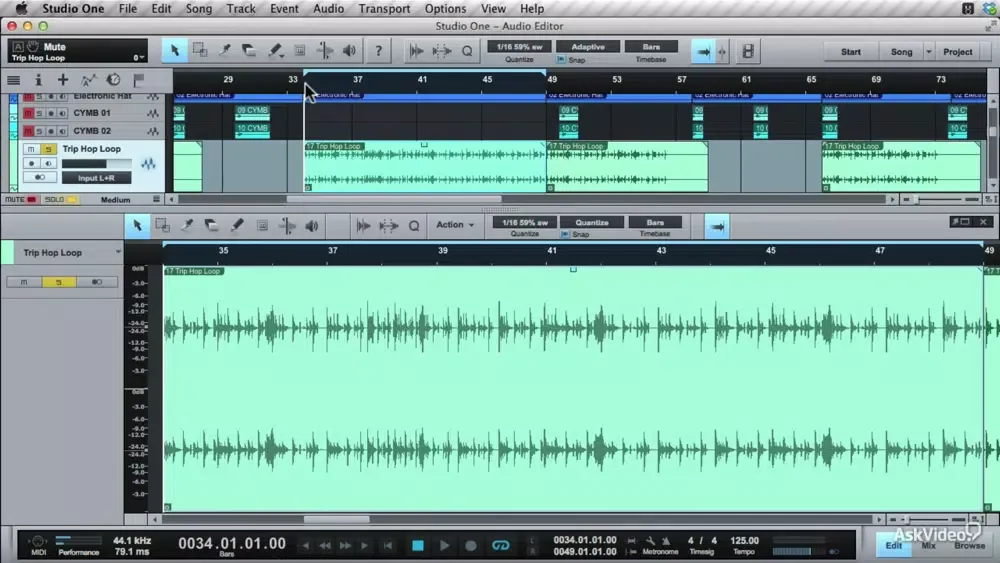Open the inspector info icon

click(x=38, y=80)
